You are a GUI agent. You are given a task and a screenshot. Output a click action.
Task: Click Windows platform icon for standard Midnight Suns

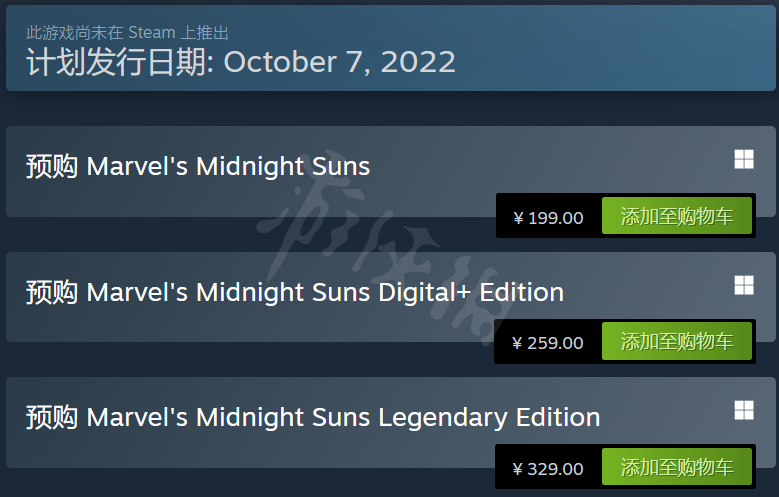(x=744, y=160)
